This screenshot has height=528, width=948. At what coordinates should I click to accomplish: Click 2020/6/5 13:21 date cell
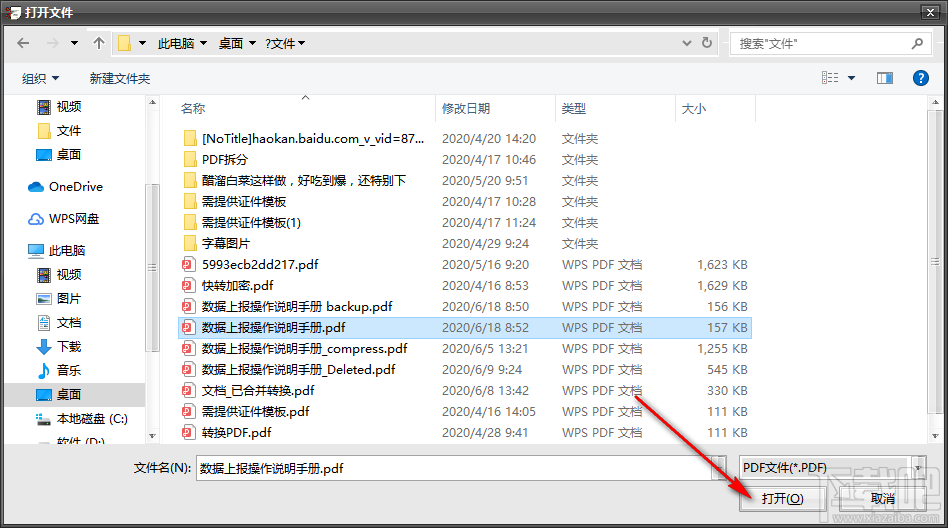pos(485,348)
